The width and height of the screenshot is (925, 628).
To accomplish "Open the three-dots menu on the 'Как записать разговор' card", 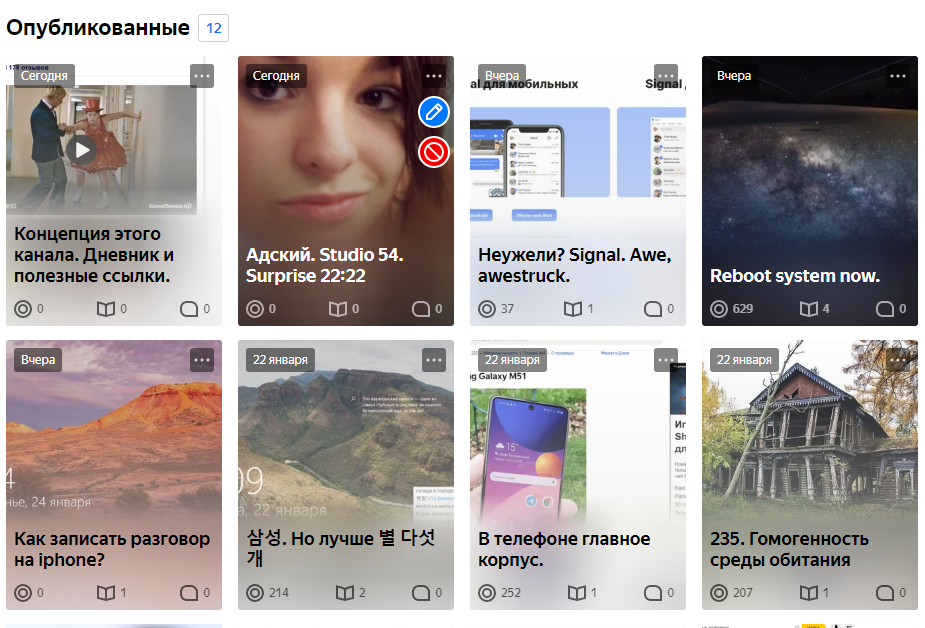I will pos(202,360).
